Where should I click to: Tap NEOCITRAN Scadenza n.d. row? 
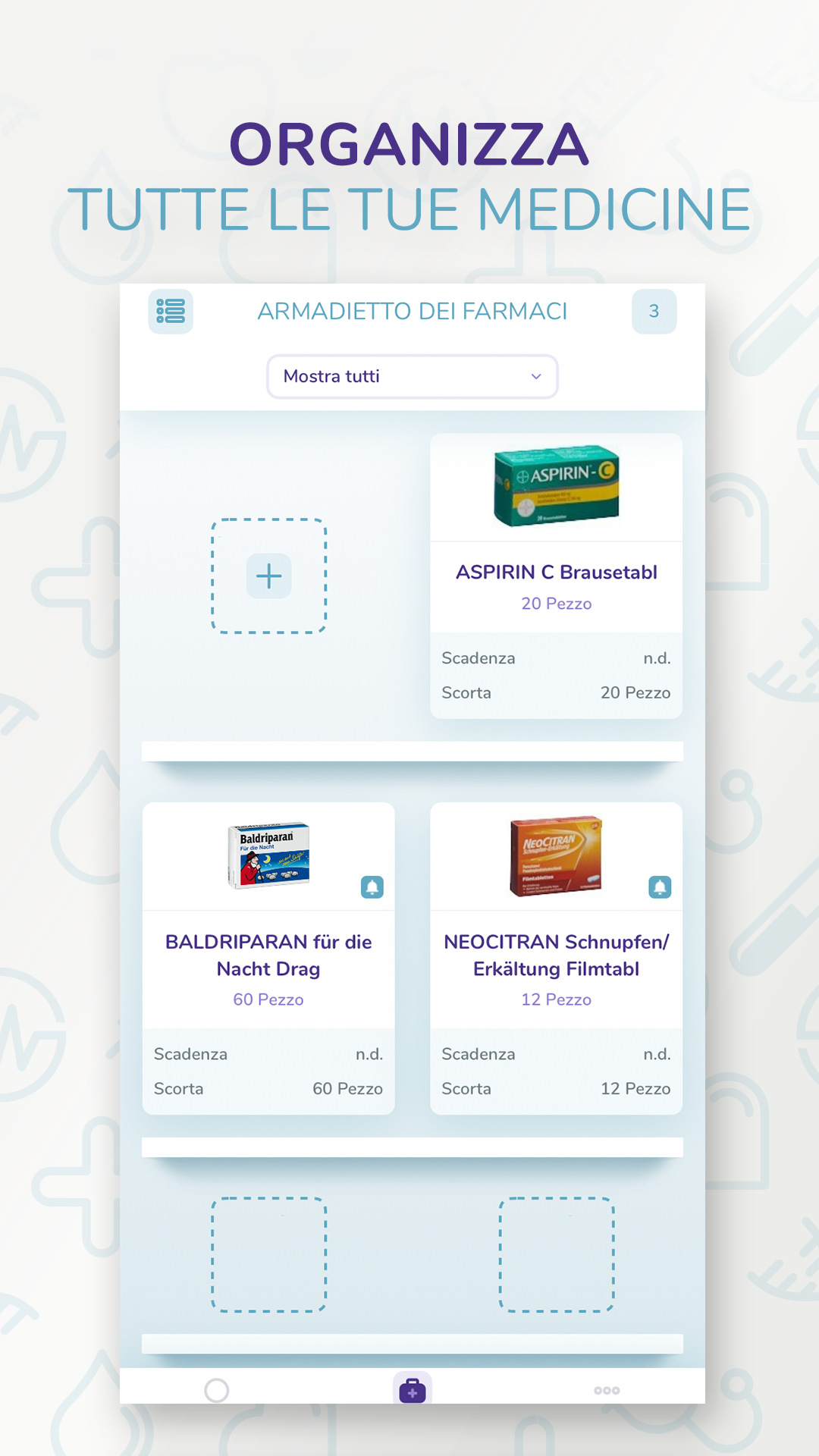click(557, 1054)
